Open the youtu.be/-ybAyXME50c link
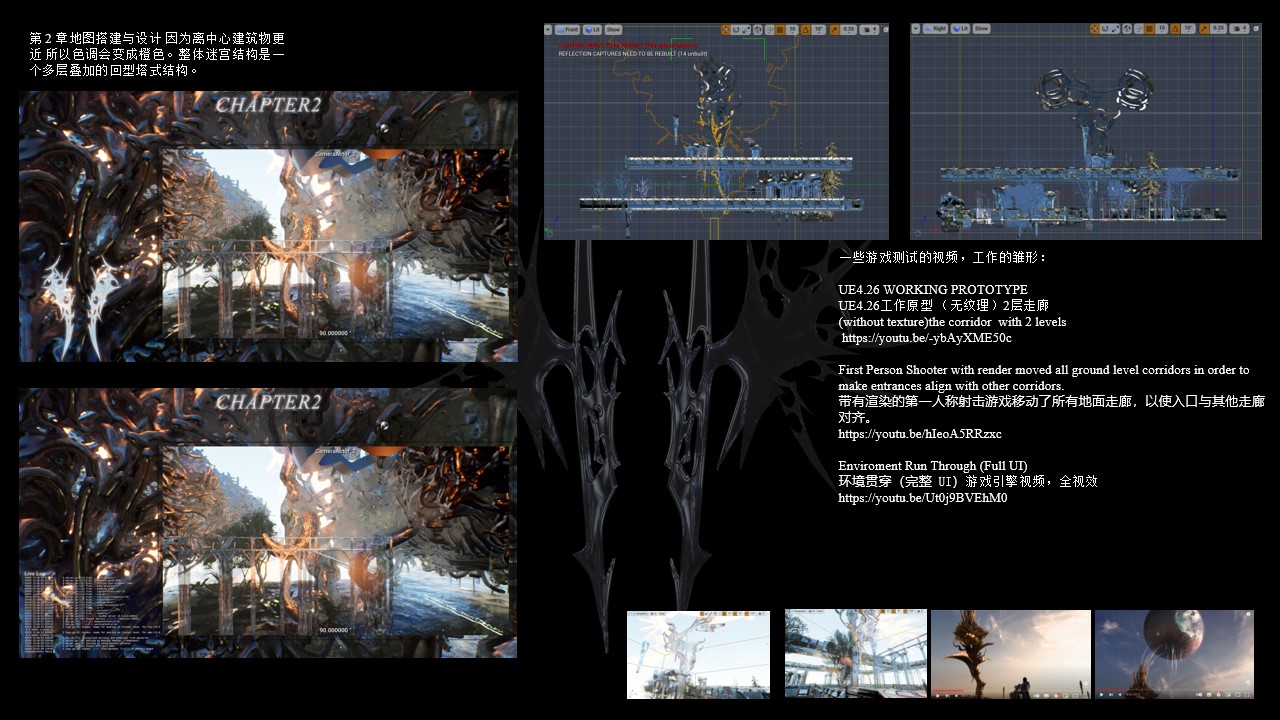This screenshot has width=1280, height=720. [926, 338]
